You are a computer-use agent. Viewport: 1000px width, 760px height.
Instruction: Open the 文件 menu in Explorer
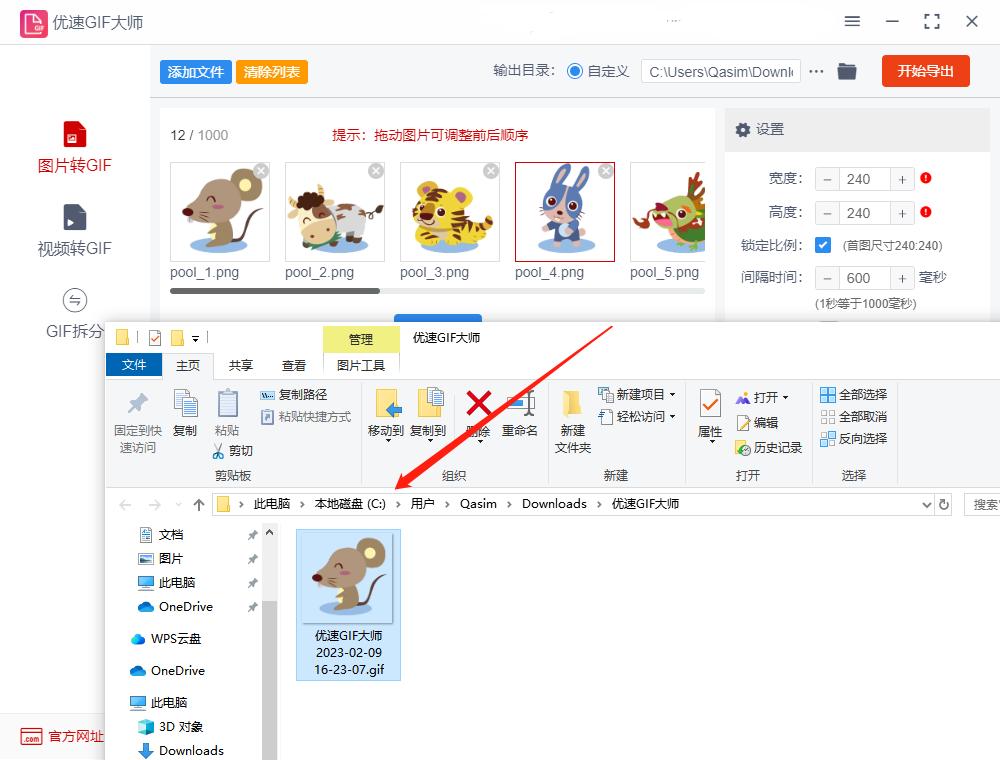click(x=134, y=365)
